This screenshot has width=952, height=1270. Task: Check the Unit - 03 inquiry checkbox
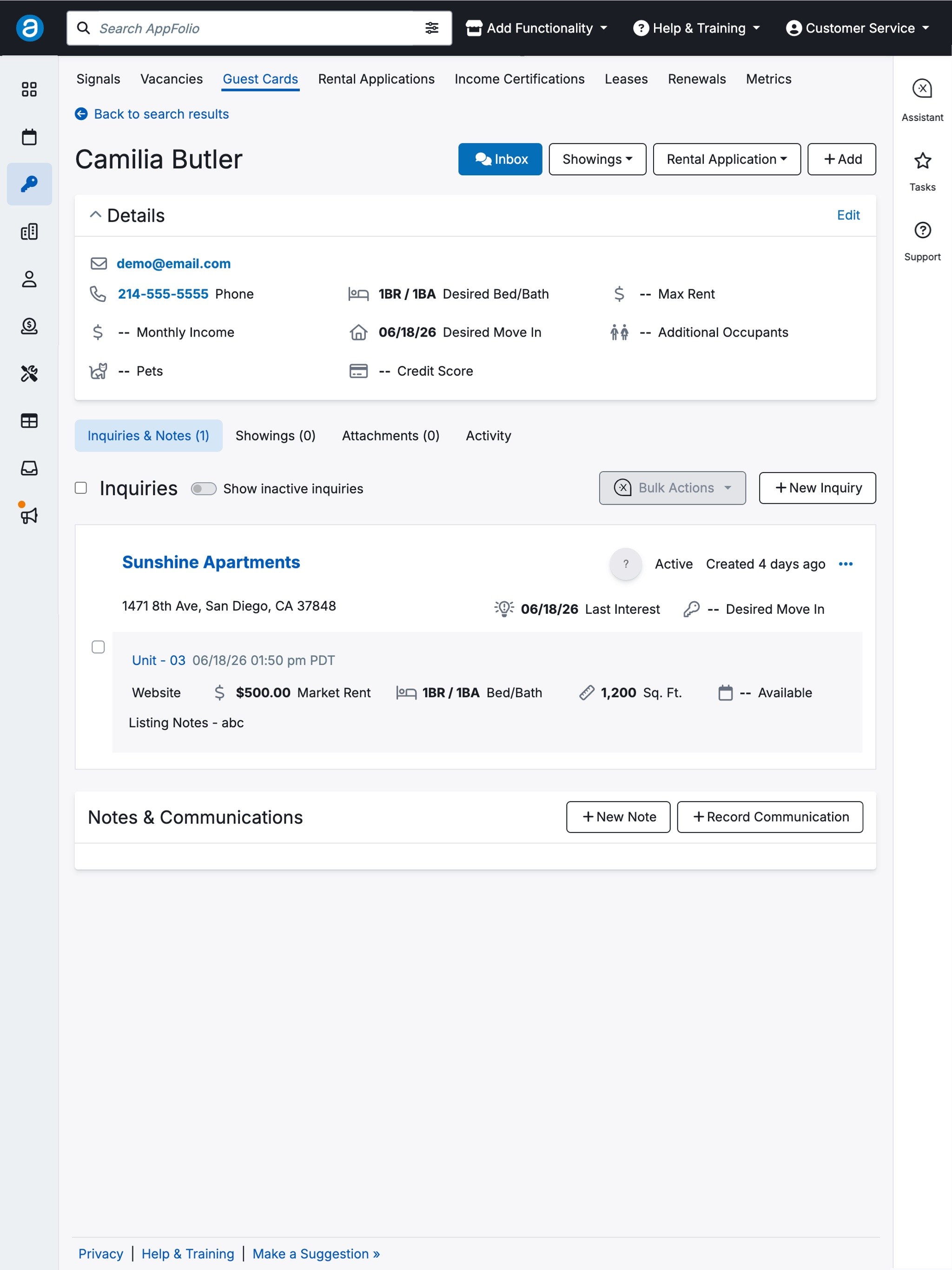pos(98,647)
